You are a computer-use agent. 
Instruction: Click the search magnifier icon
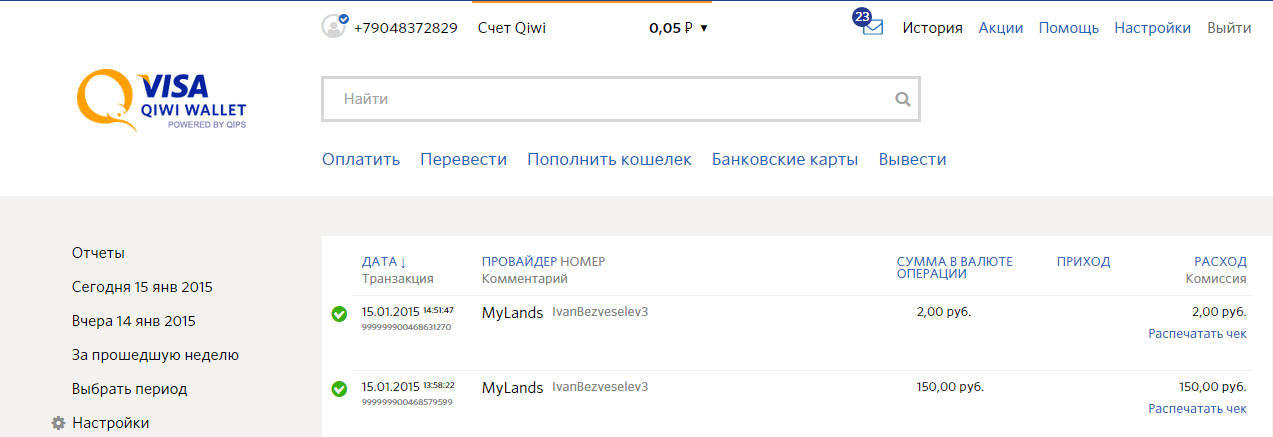click(x=902, y=99)
